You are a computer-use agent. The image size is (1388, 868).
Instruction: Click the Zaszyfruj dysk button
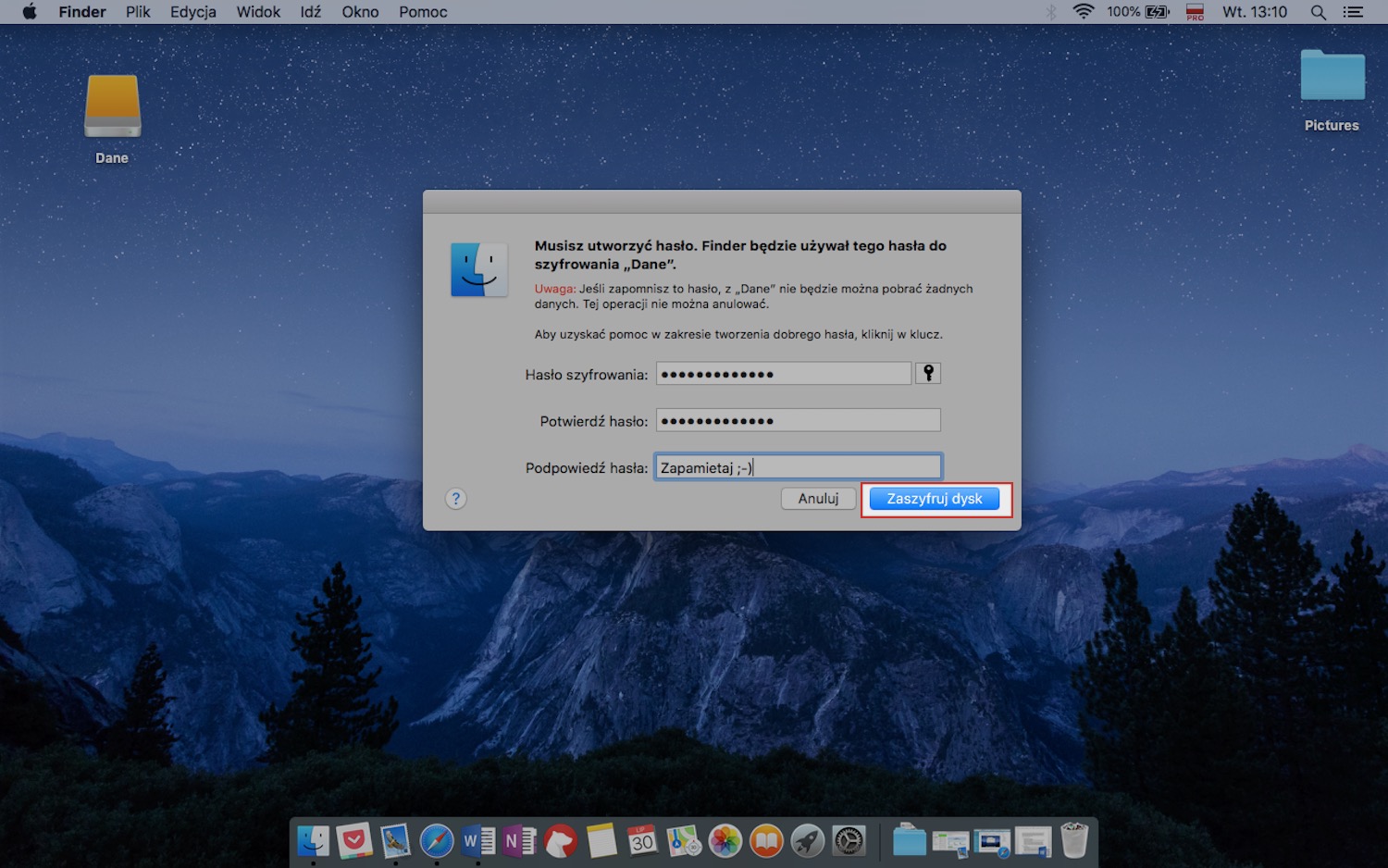pos(936,498)
